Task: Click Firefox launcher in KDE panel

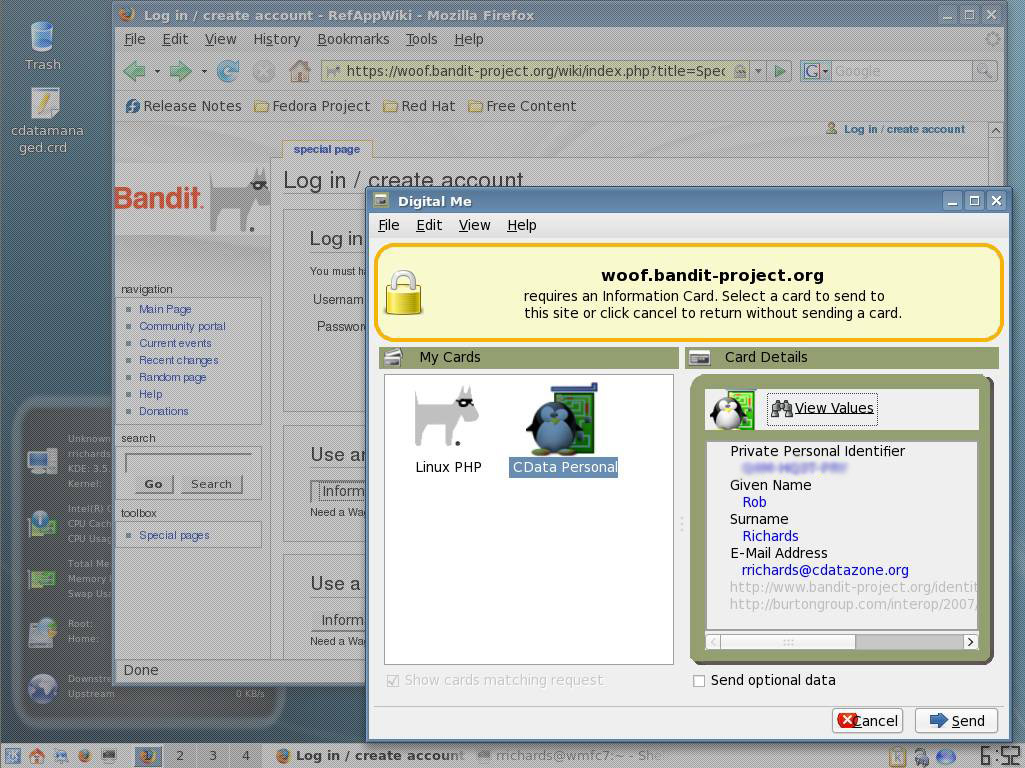Action: point(84,756)
